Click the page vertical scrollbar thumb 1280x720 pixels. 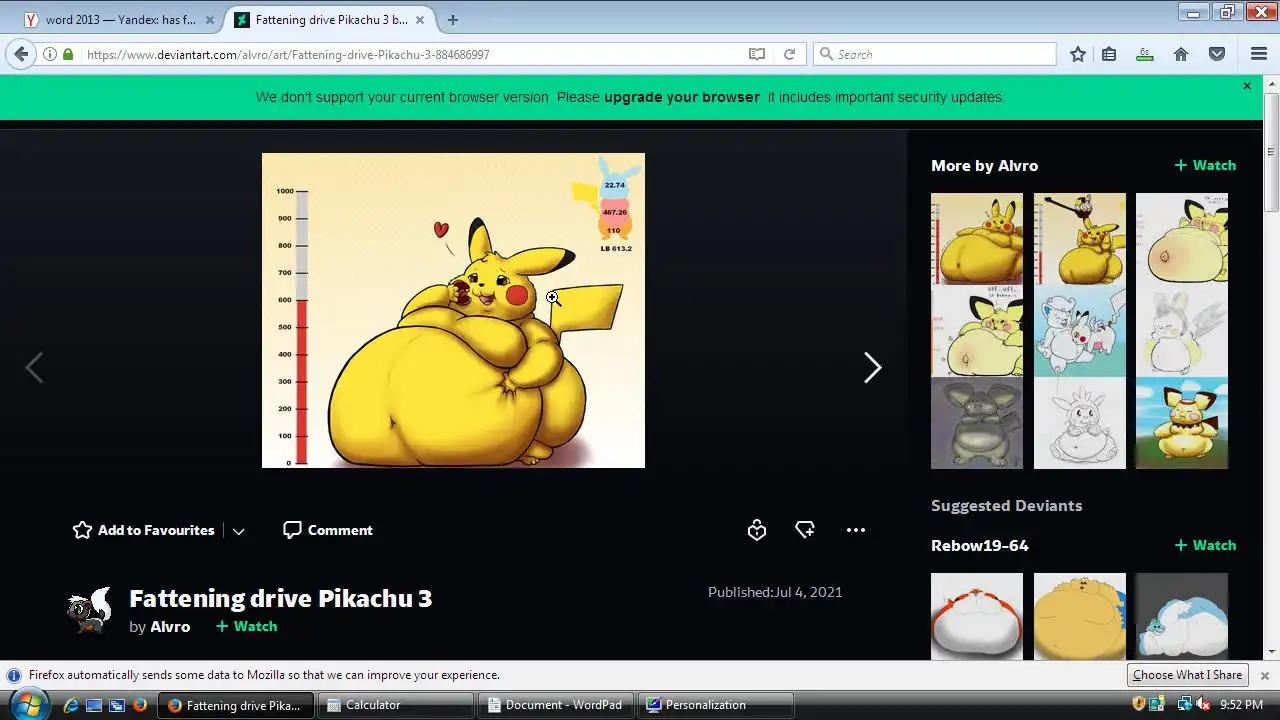click(x=1271, y=152)
